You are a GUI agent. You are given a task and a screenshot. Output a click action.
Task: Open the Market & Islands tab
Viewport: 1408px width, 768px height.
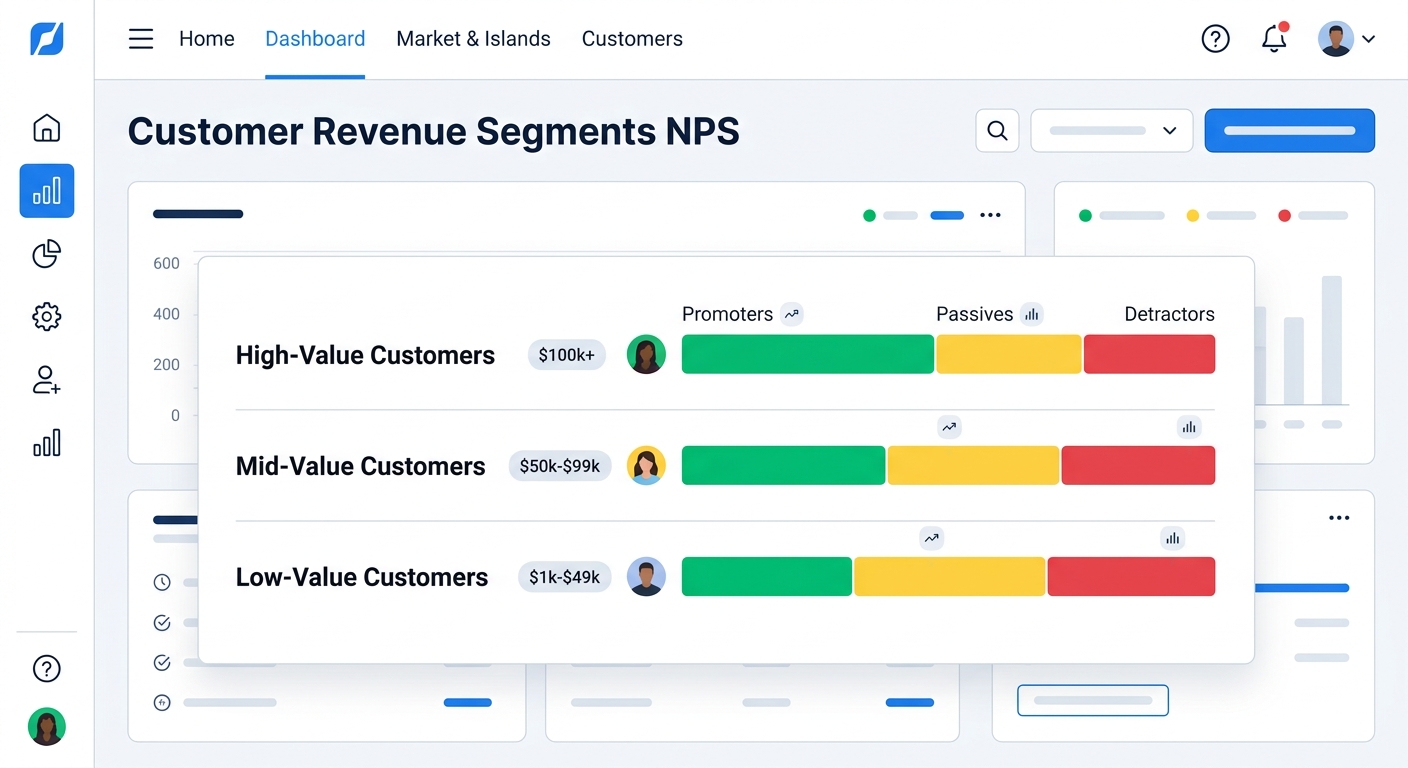473,39
